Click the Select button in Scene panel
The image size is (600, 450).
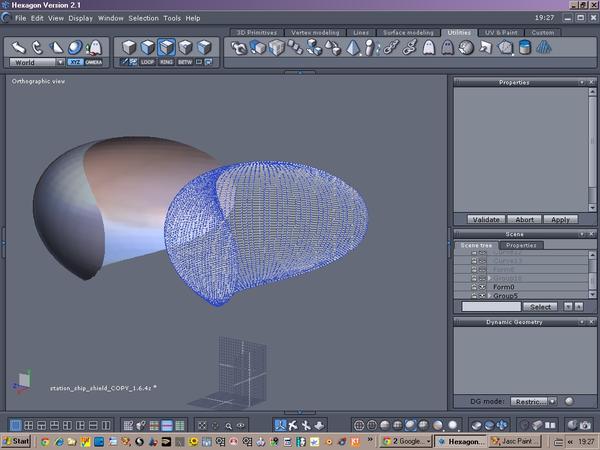pyautogui.click(x=540, y=307)
